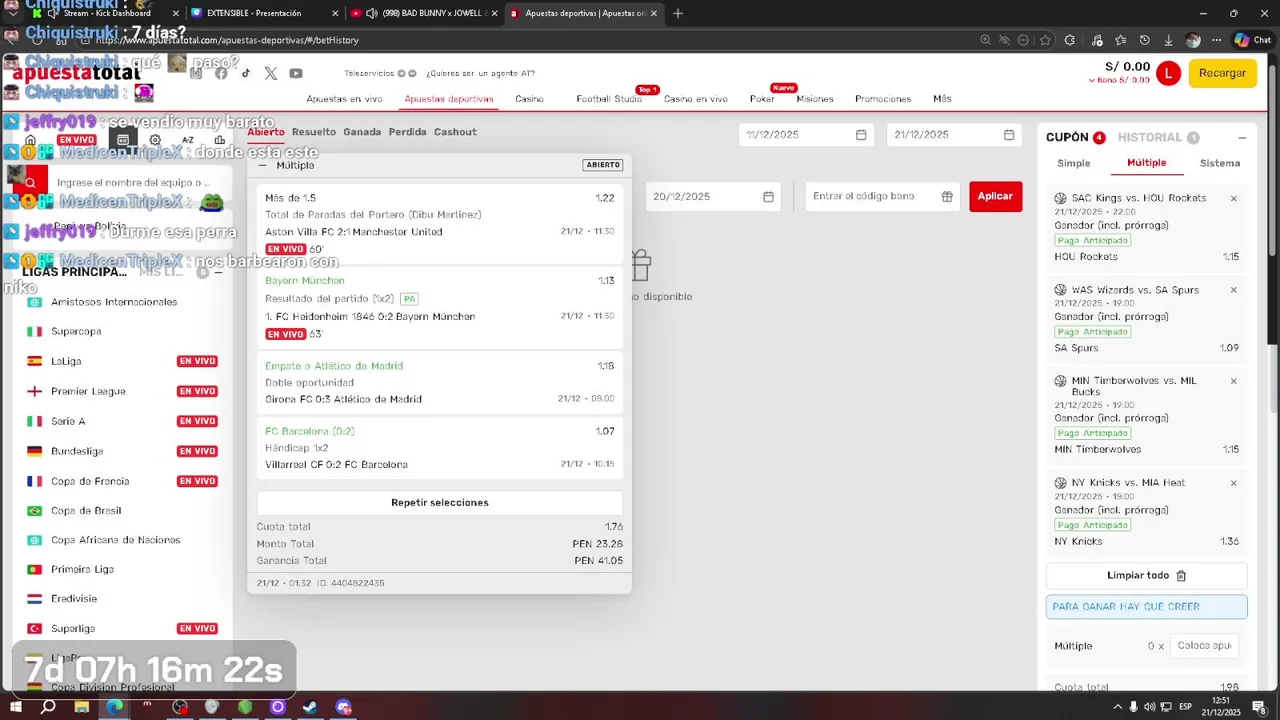Open calendar icon of 20/12/2025 date field
Image resolution: width=1280 pixels, height=720 pixels.
(x=768, y=197)
